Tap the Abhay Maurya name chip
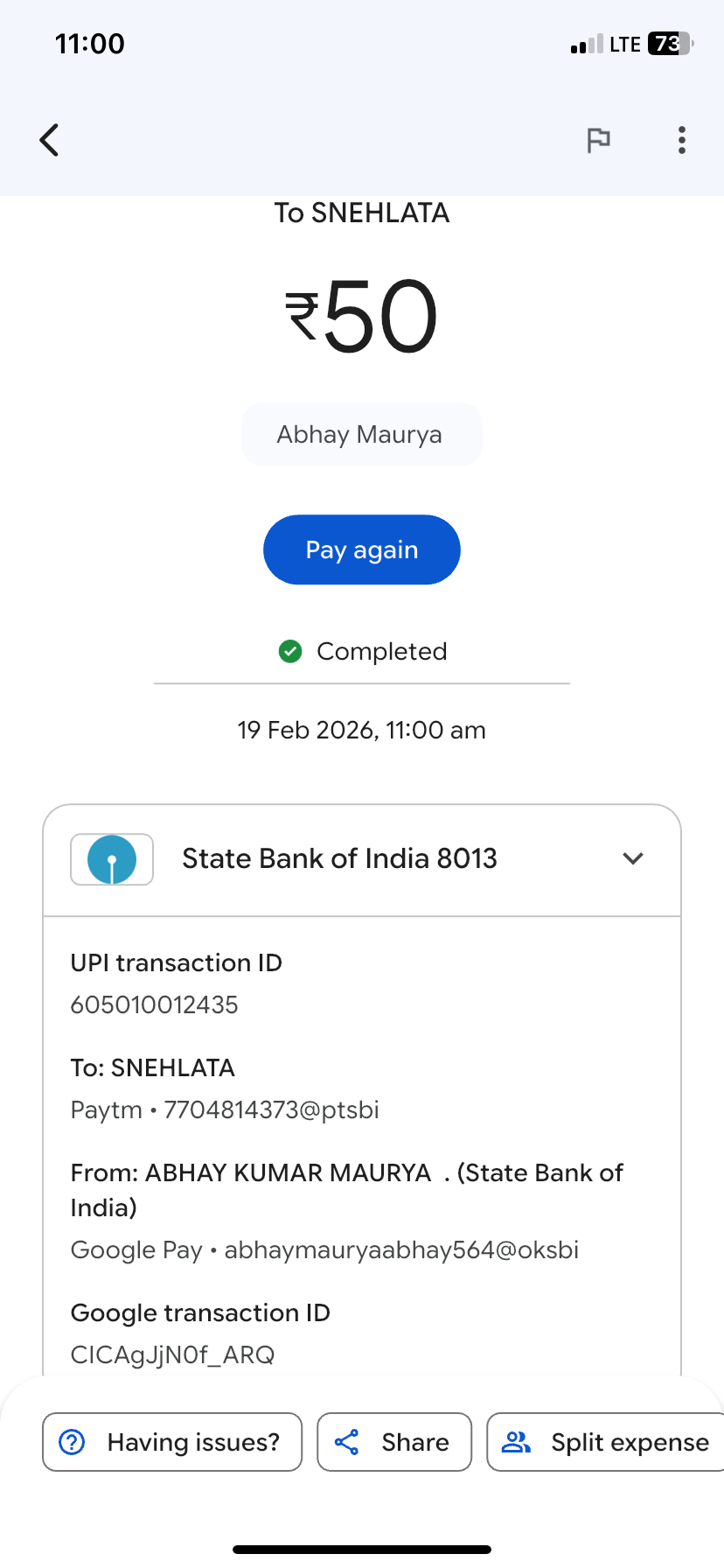The image size is (724, 1568). tap(361, 434)
